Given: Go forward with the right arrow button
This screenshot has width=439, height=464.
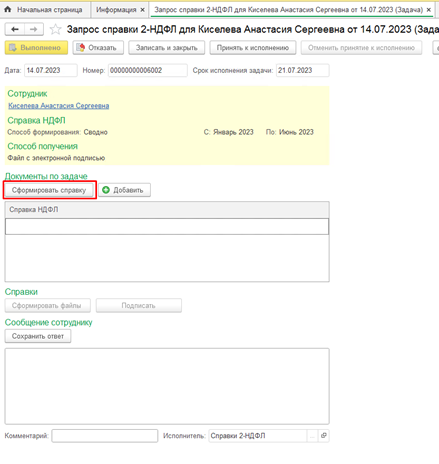Looking at the screenshot, I should (34, 29).
